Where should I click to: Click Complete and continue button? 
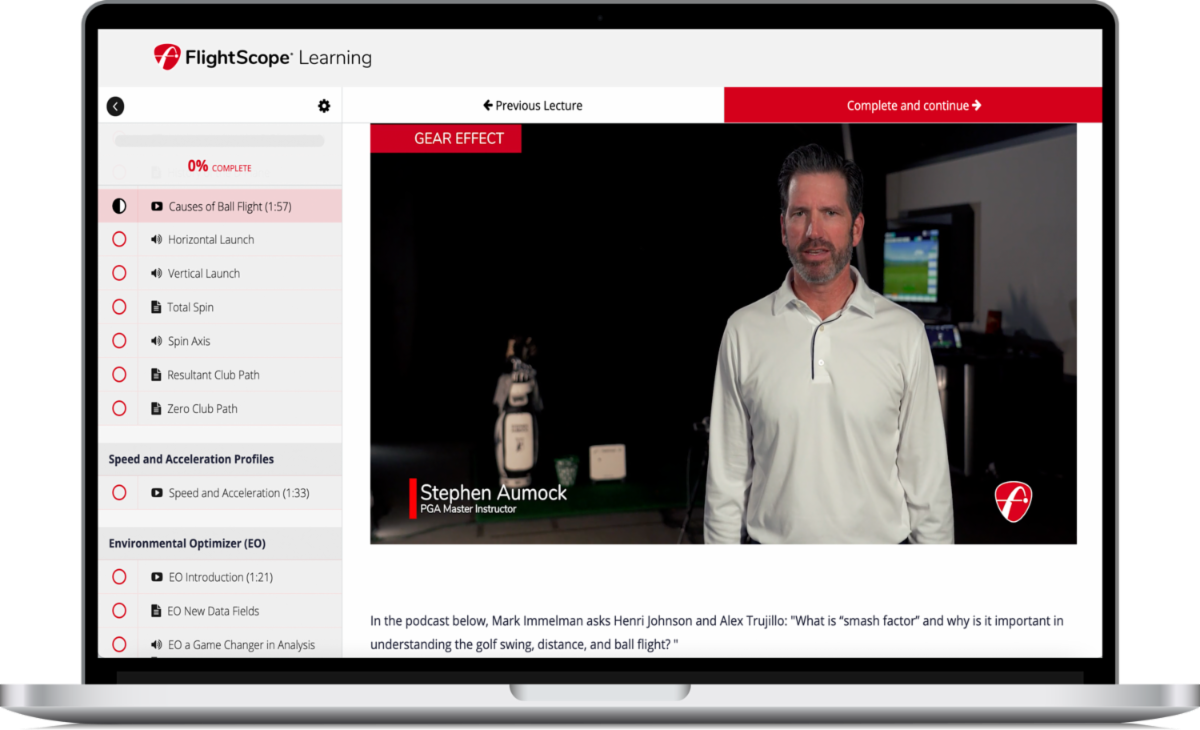[x=913, y=105]
